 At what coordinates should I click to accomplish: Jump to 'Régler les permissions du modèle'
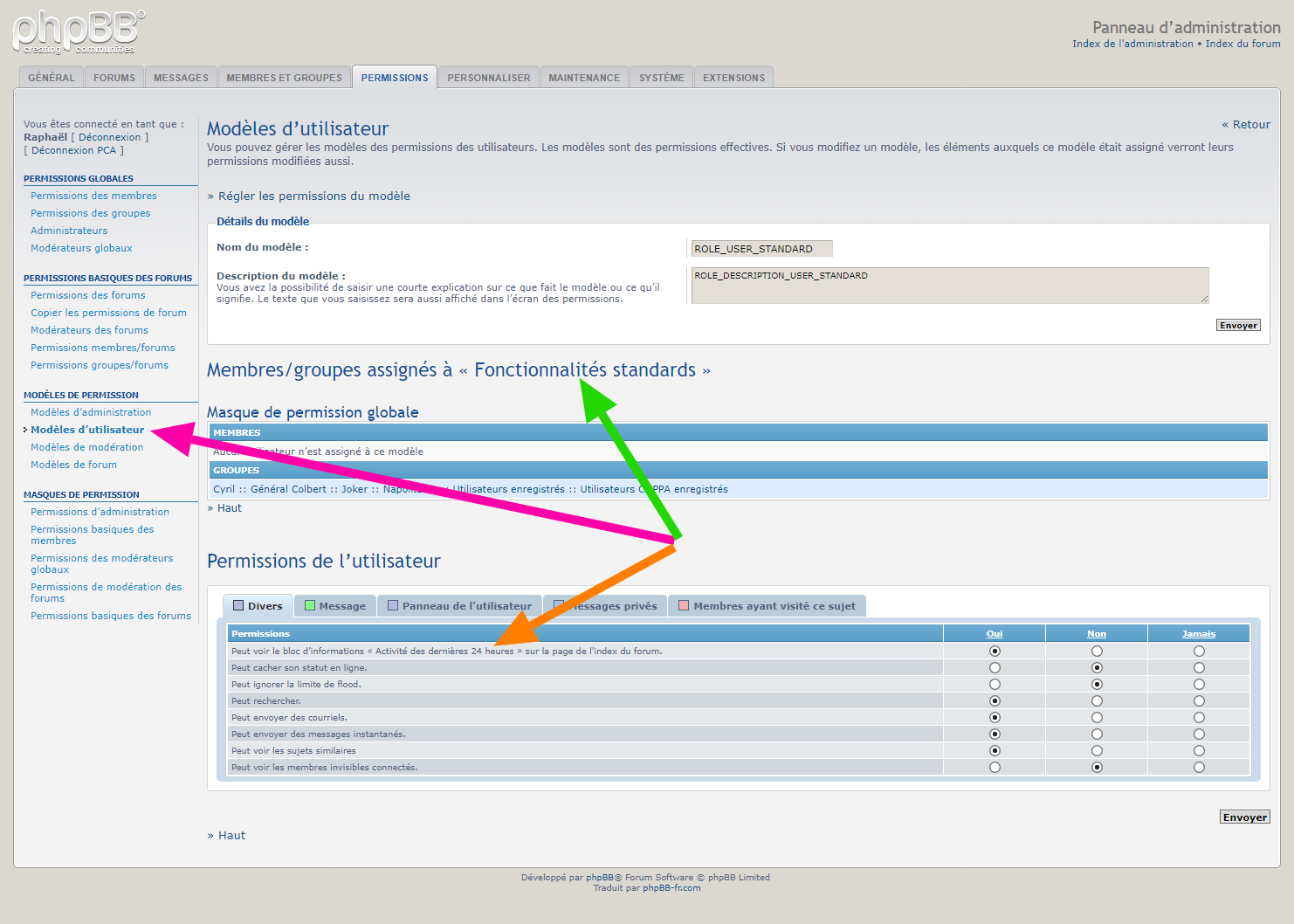pyautogui.click(x=313, y=197)
